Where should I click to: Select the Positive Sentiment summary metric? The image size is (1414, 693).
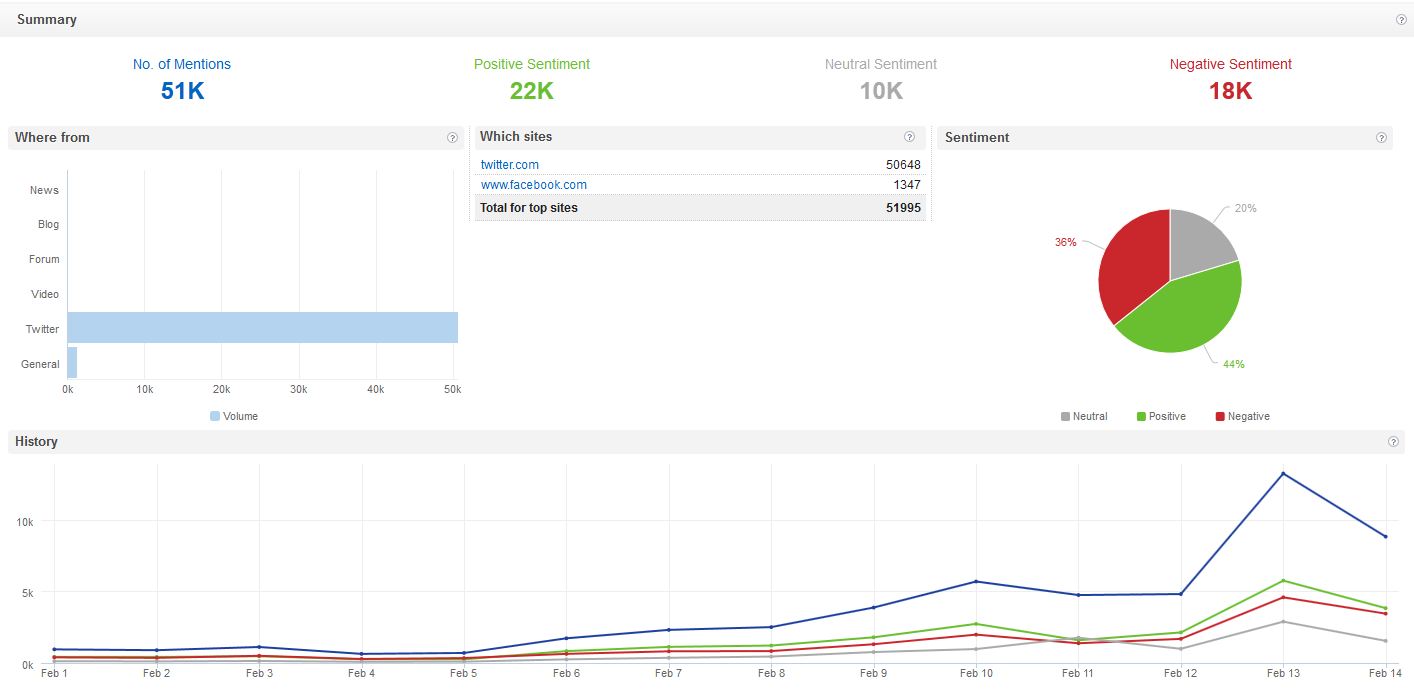531,64
